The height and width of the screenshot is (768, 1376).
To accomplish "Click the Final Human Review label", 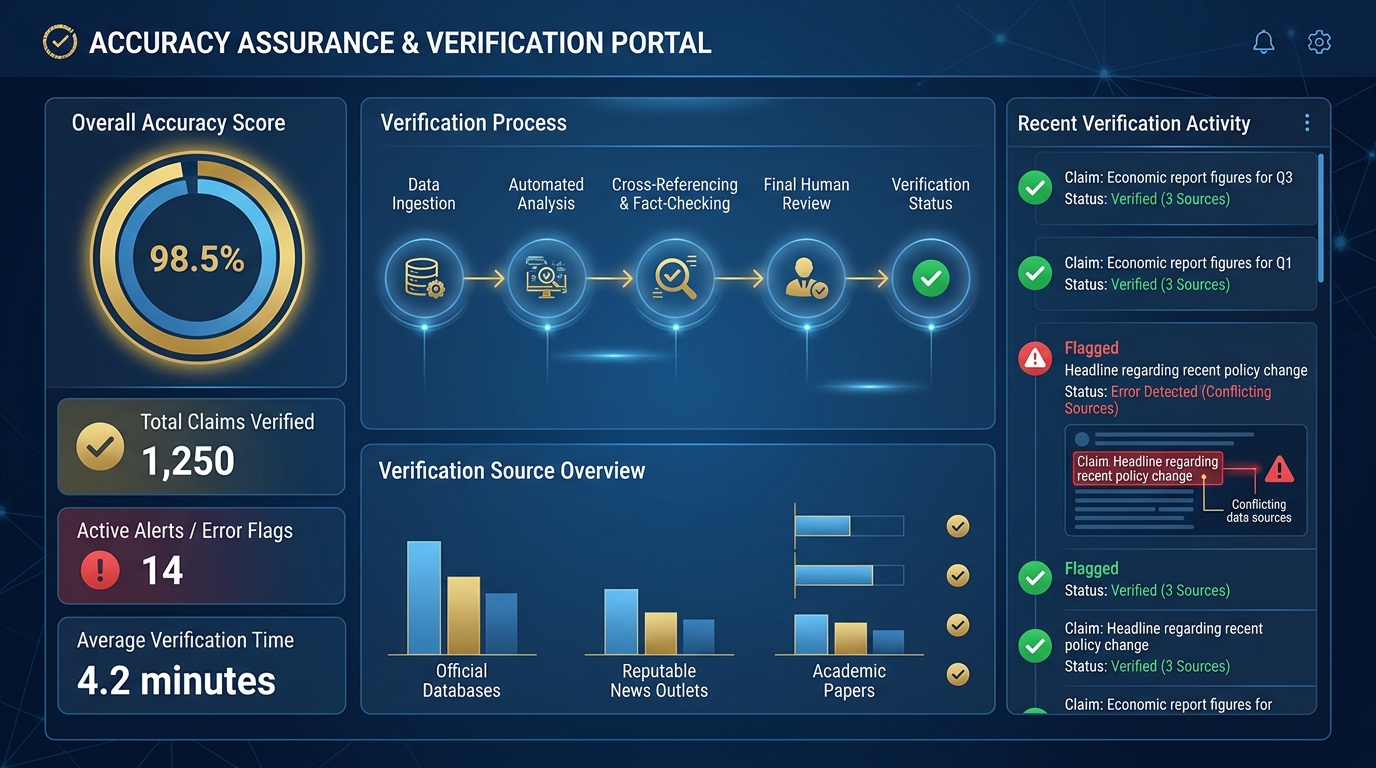I will (806, 194).
